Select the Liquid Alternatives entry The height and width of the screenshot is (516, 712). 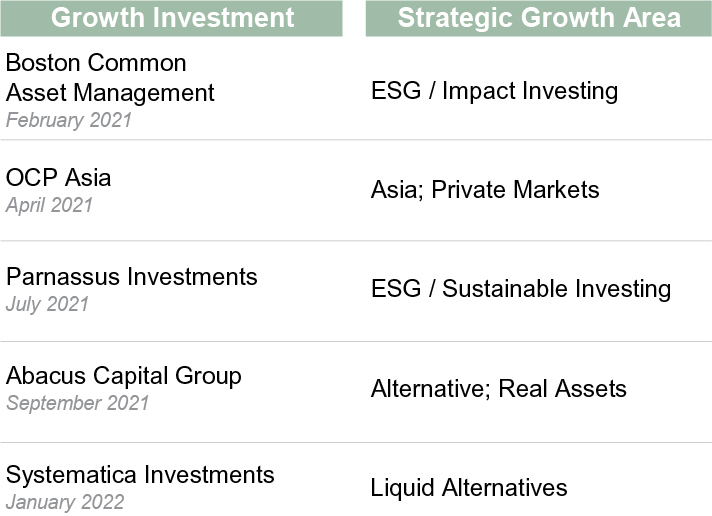[x=468, y=488]
